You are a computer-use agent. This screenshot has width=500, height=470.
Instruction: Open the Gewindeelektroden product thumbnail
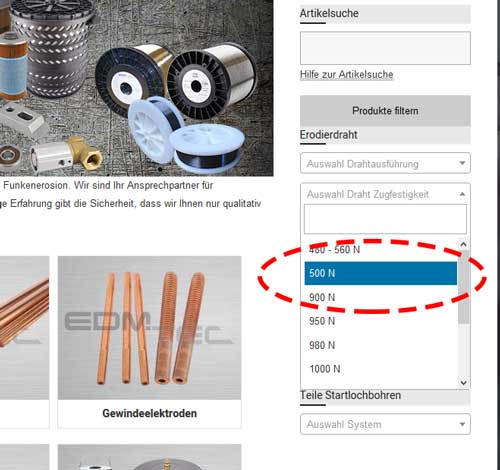click(149, 328)
